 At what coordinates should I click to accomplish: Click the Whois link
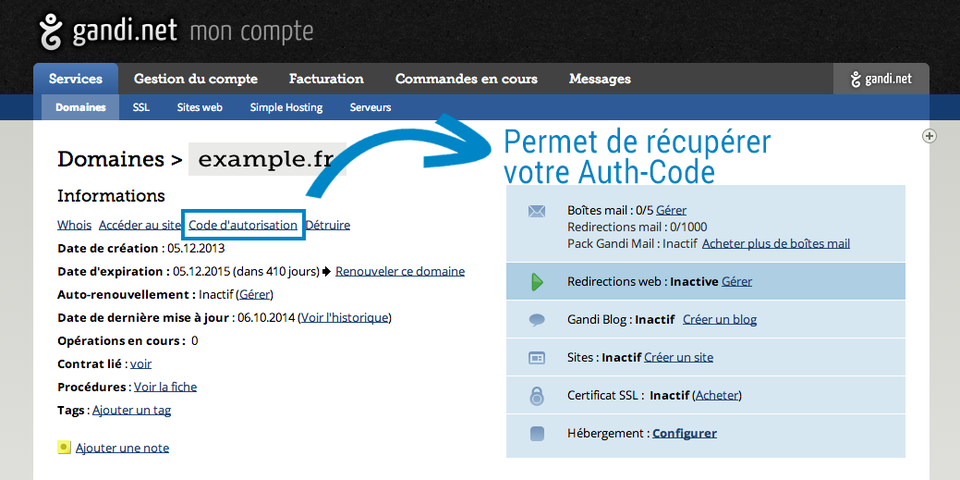[74, 225]
